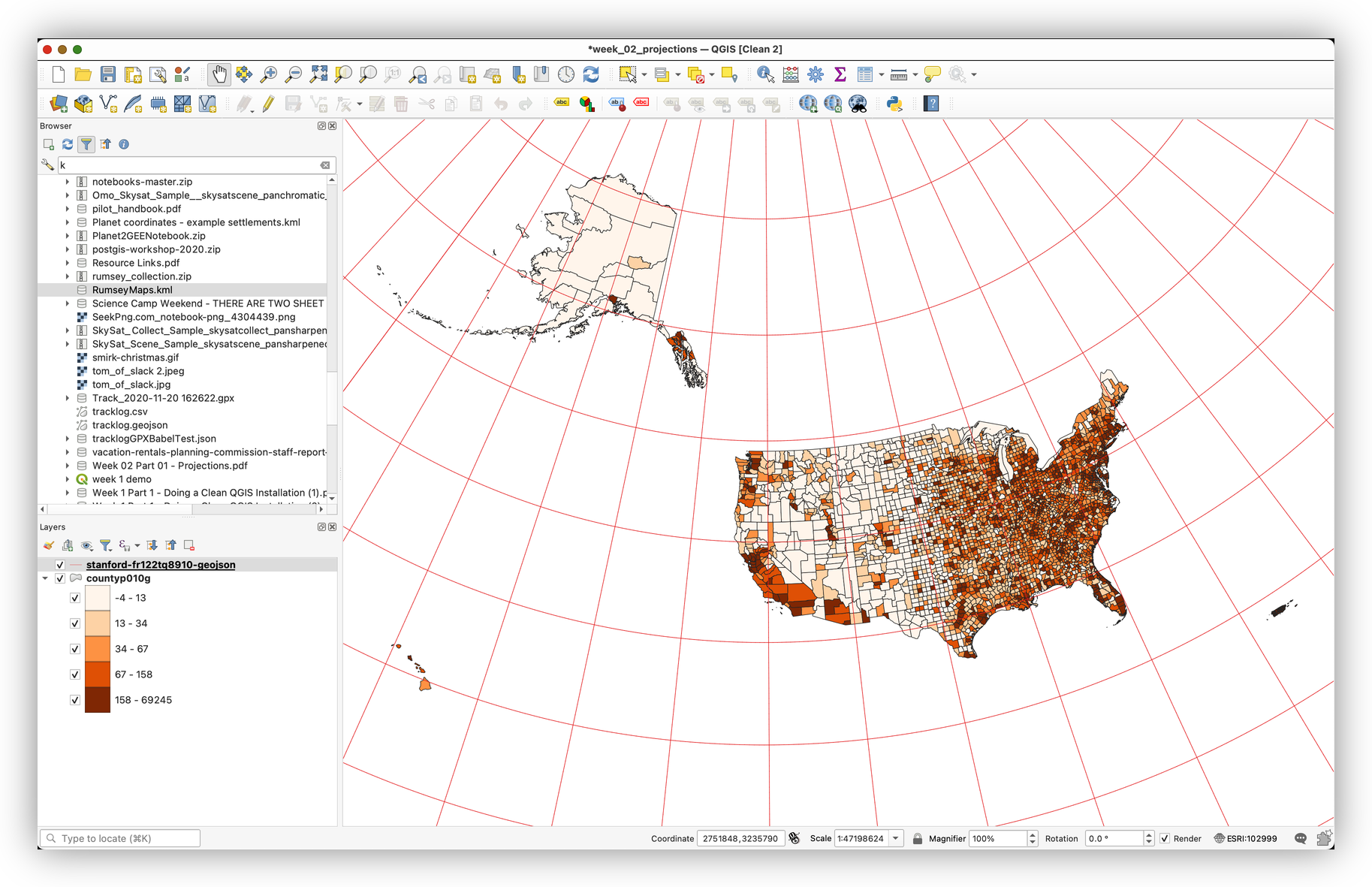This screenshot has height=887, width=1372.
Task: Open the Open Project folder icon
Action: coord(83,74)
